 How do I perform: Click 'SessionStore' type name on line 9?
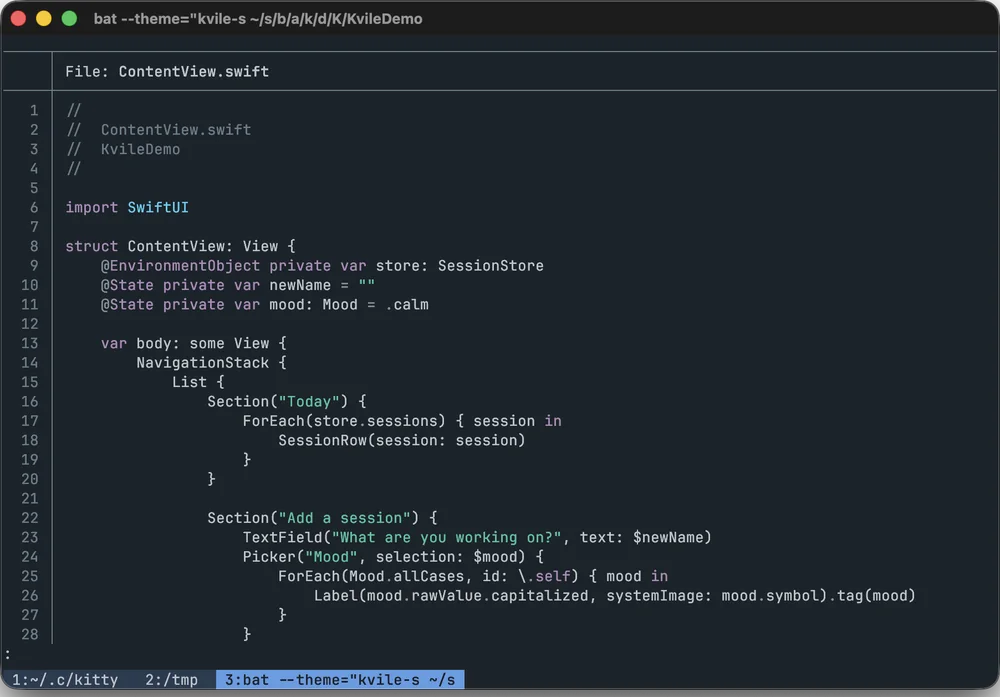click(x=490, y=266)
